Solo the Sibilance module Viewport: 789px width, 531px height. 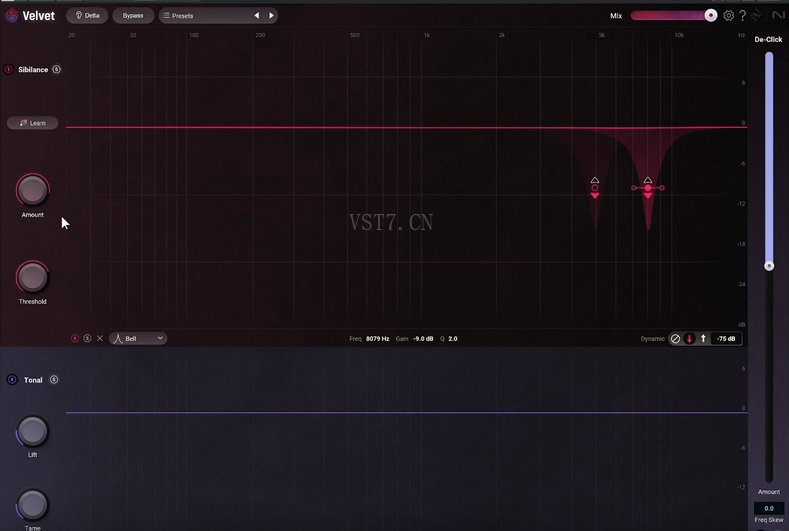(56, 69)
